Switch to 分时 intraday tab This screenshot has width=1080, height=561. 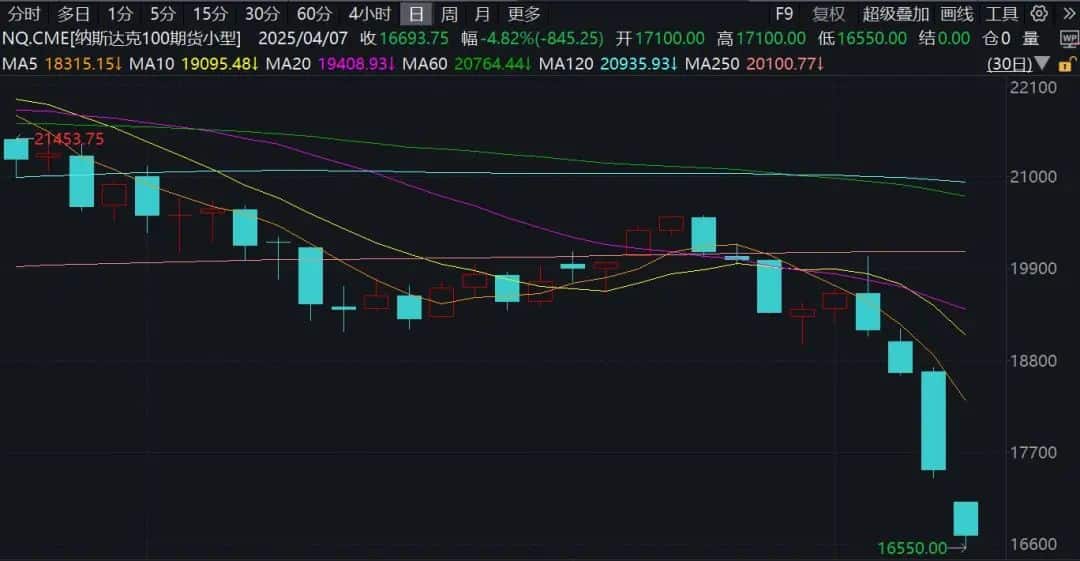[24, 14]
